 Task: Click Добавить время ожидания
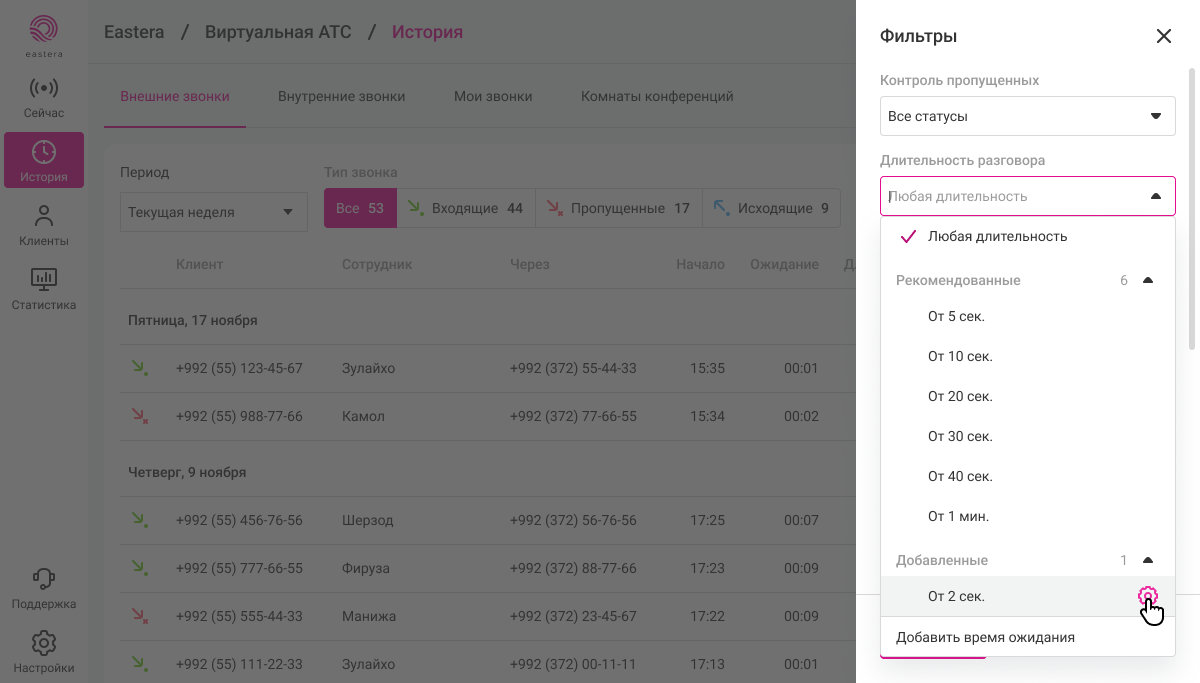point(985,637)
